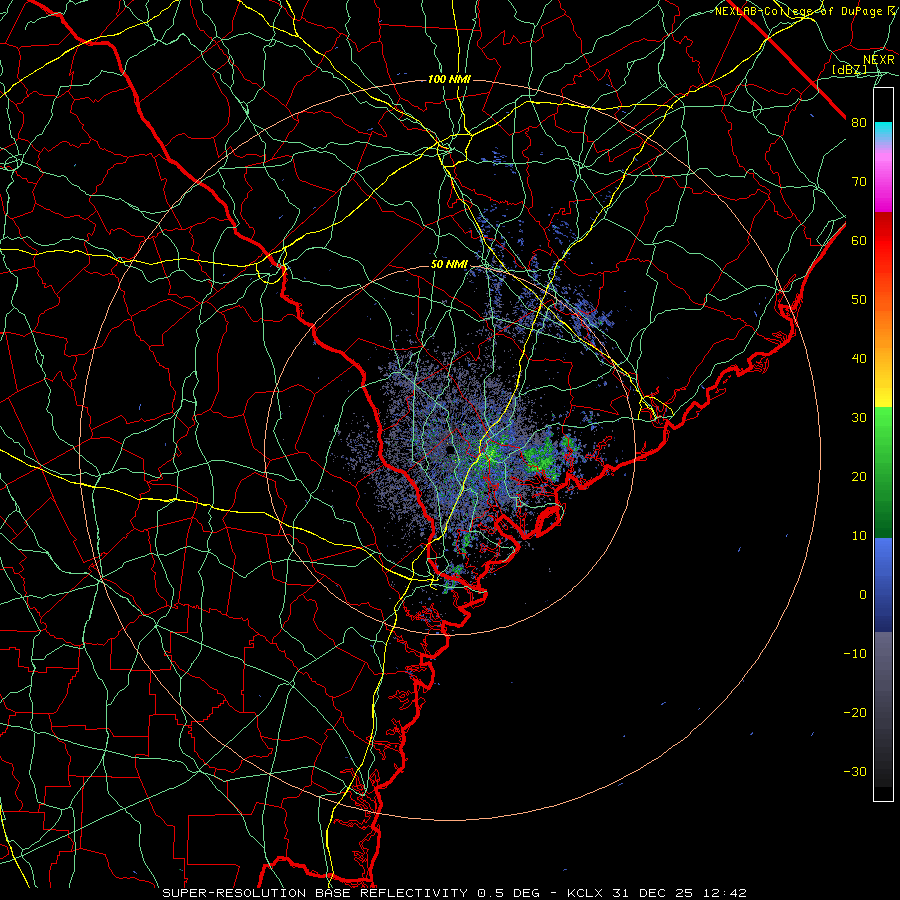This screenshot has height=900, width=900.
Task: Click the 60 value on the dBZ scale
Action: [x=859, y=240]
